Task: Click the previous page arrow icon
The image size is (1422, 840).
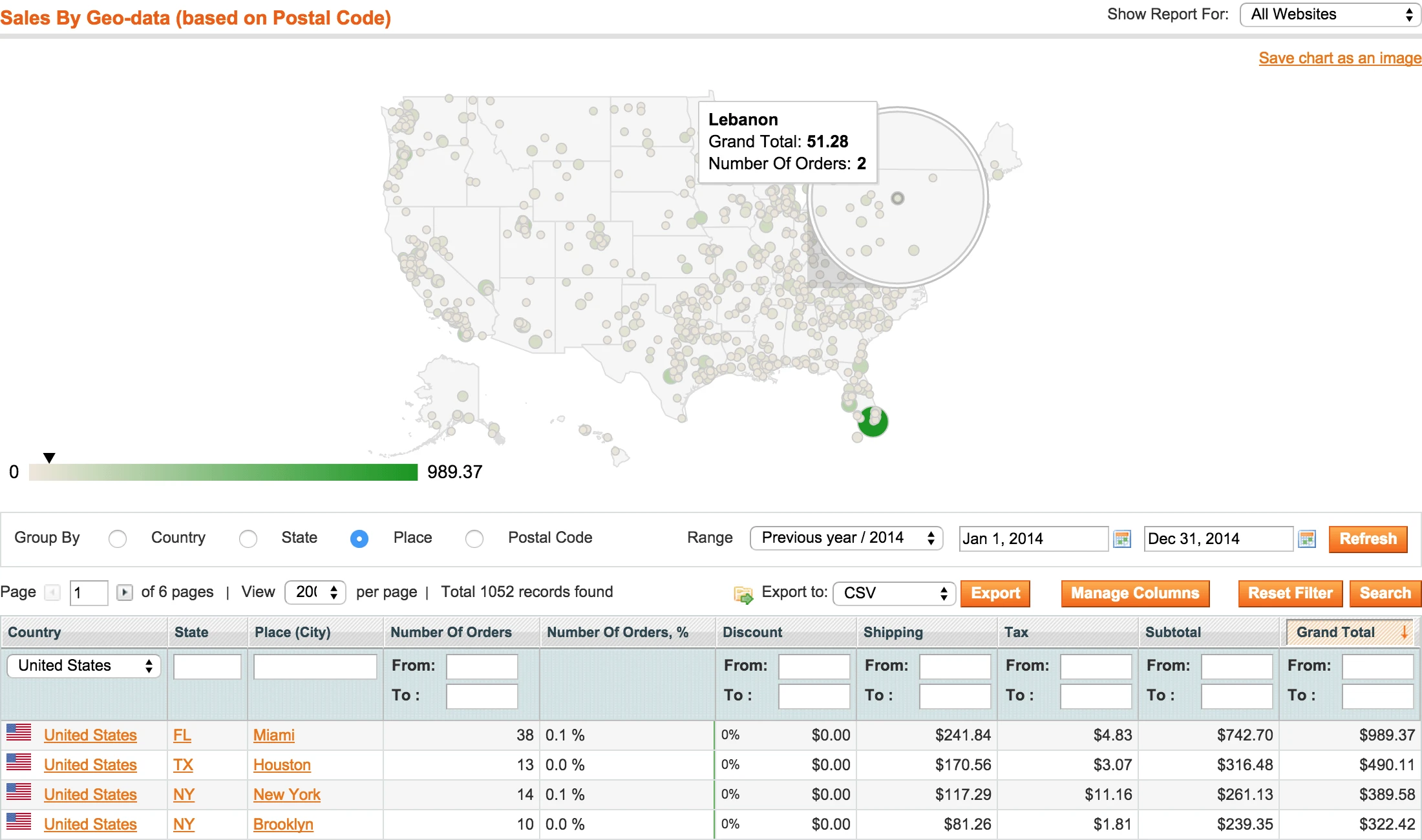Action: click(x=53, y=592)
